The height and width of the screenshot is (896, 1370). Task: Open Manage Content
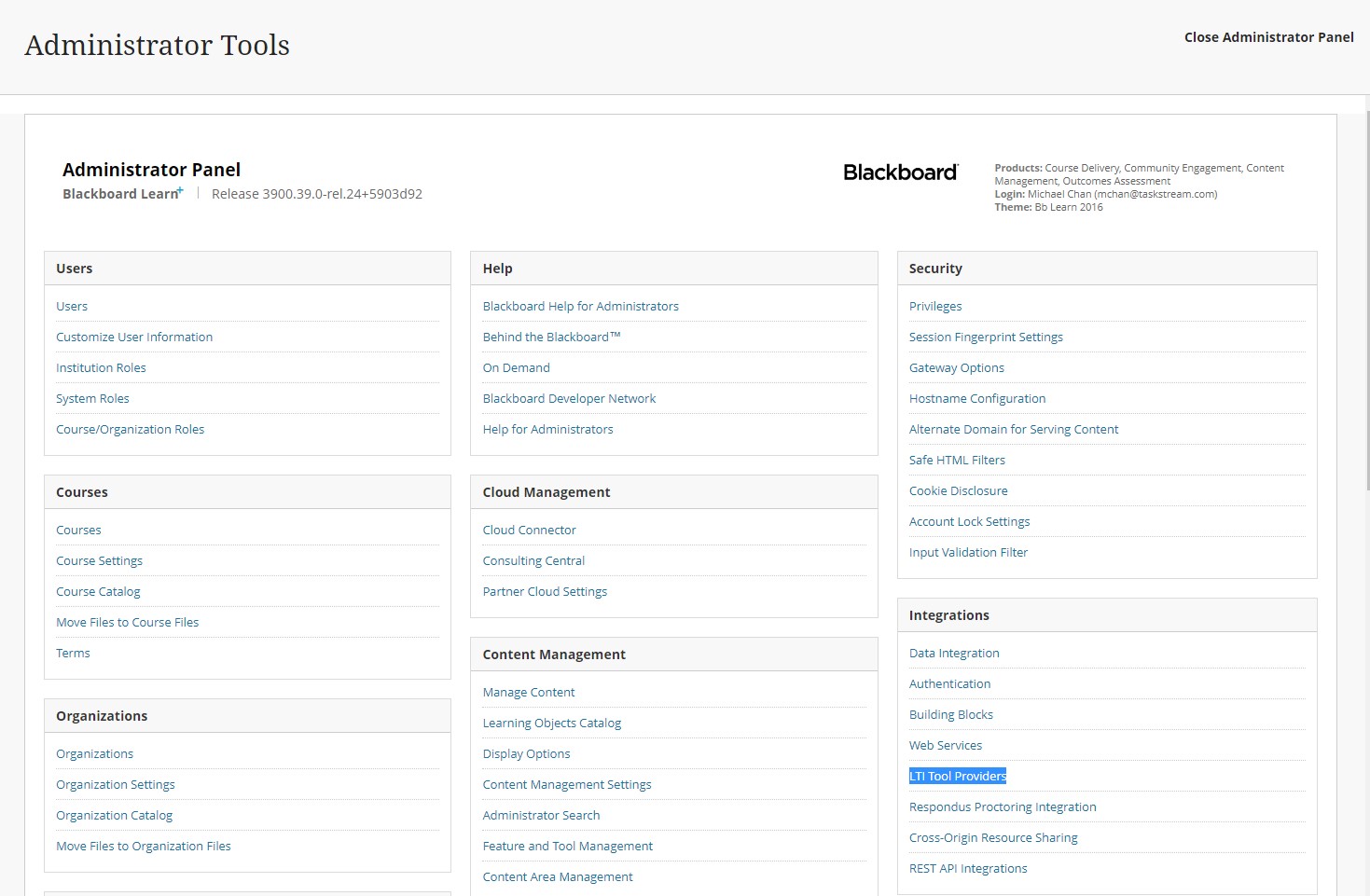click(x=529, y=692)
